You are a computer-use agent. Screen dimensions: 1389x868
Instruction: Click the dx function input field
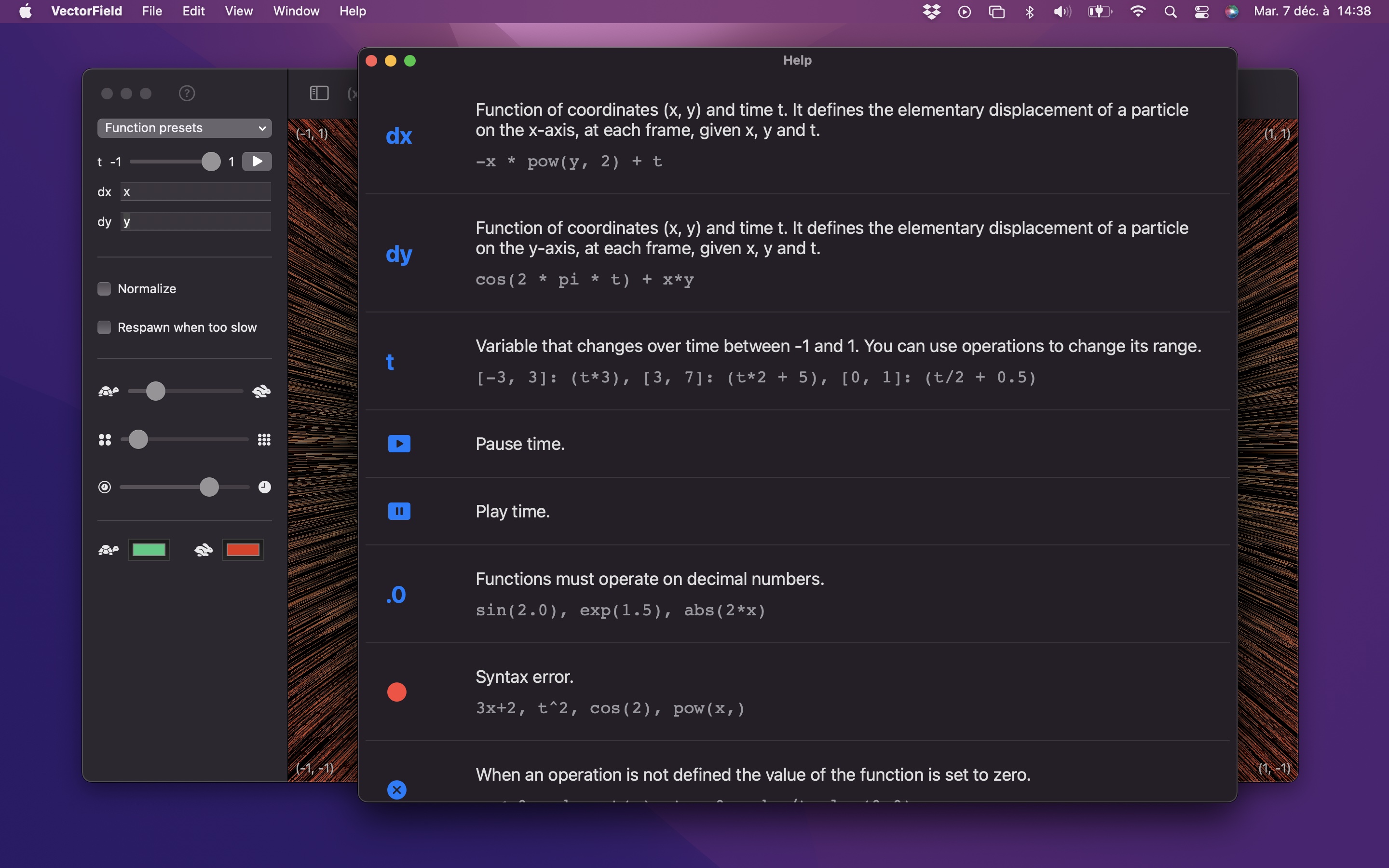[196, 192]
